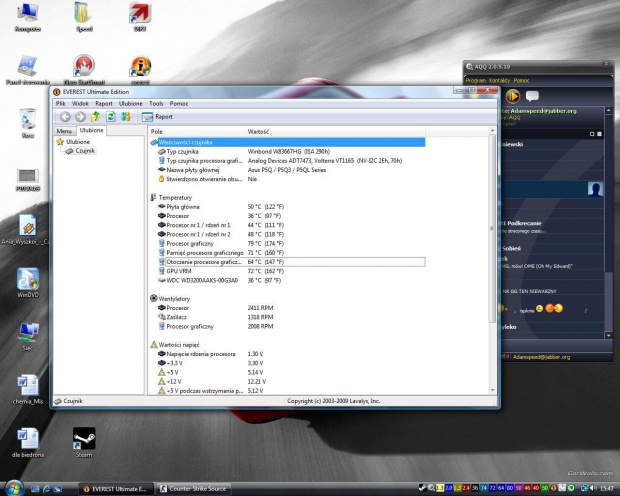Click up arrow of AQQ contact list
This screenshot has height=496, width=620.
click(x=609, y=111)
